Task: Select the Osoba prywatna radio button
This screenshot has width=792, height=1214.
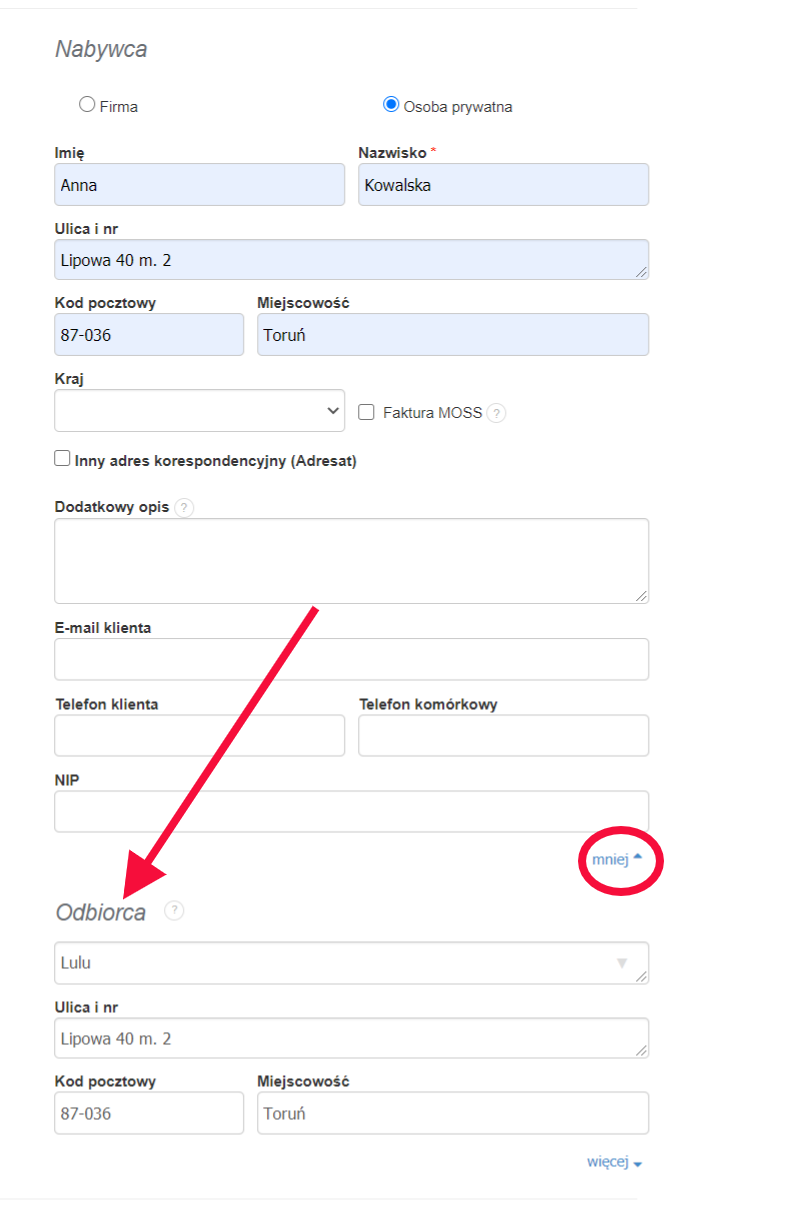Action: (x=391, y=104)
